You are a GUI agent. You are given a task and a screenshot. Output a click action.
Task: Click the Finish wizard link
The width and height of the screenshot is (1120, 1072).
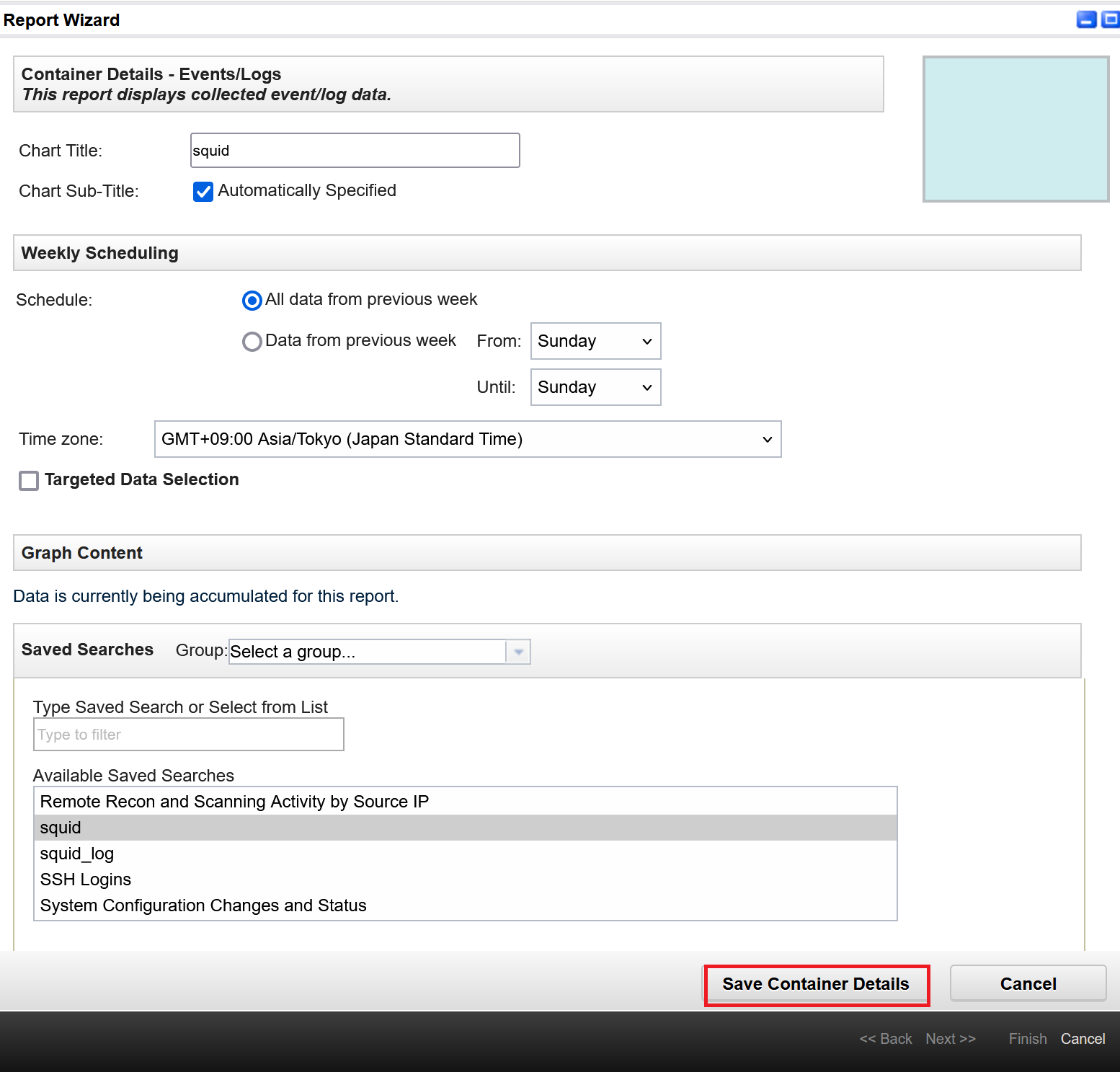click(x=1028, y=1039)
